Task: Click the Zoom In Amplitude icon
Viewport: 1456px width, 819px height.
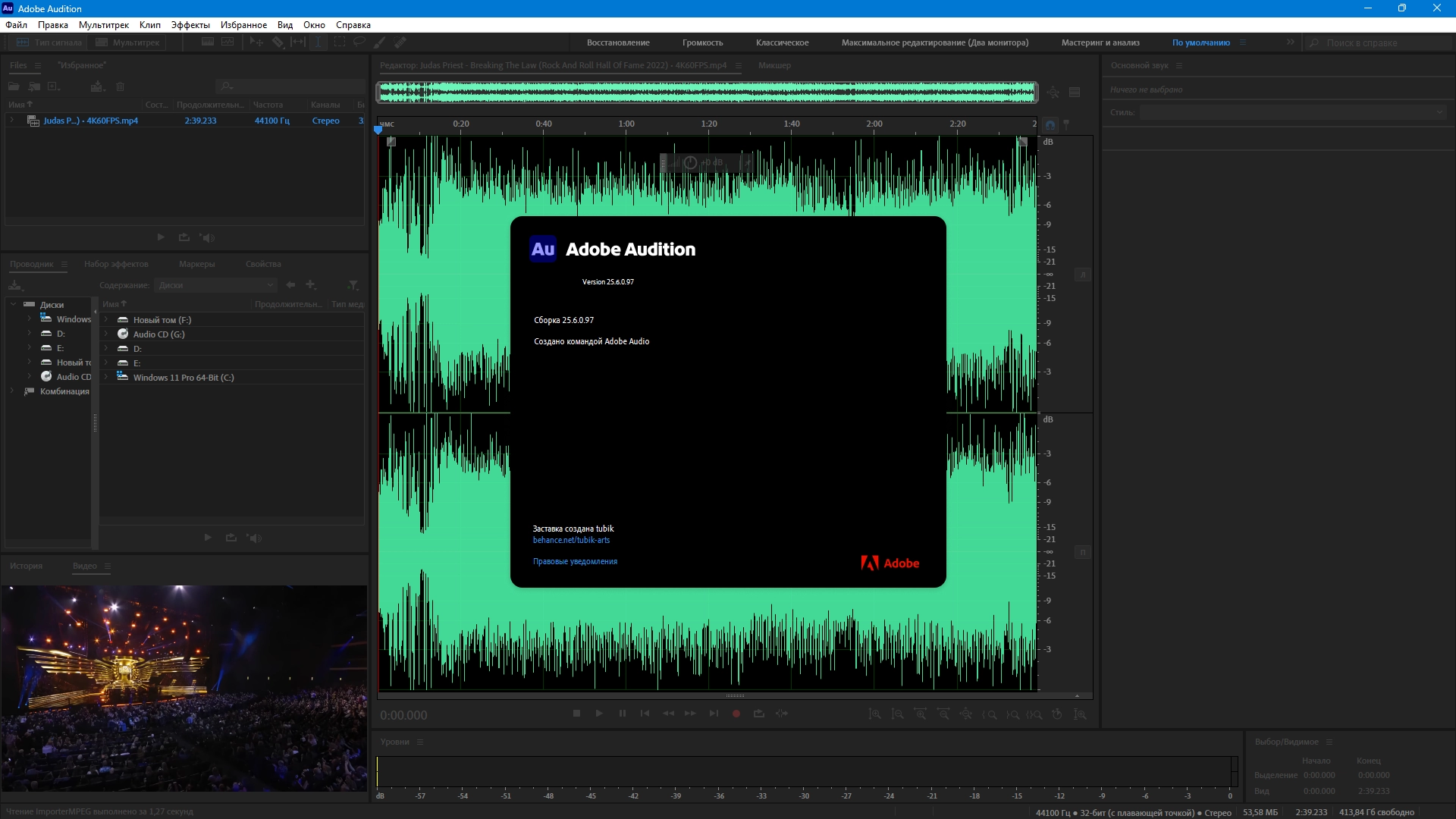Action: tap(874, 714)
